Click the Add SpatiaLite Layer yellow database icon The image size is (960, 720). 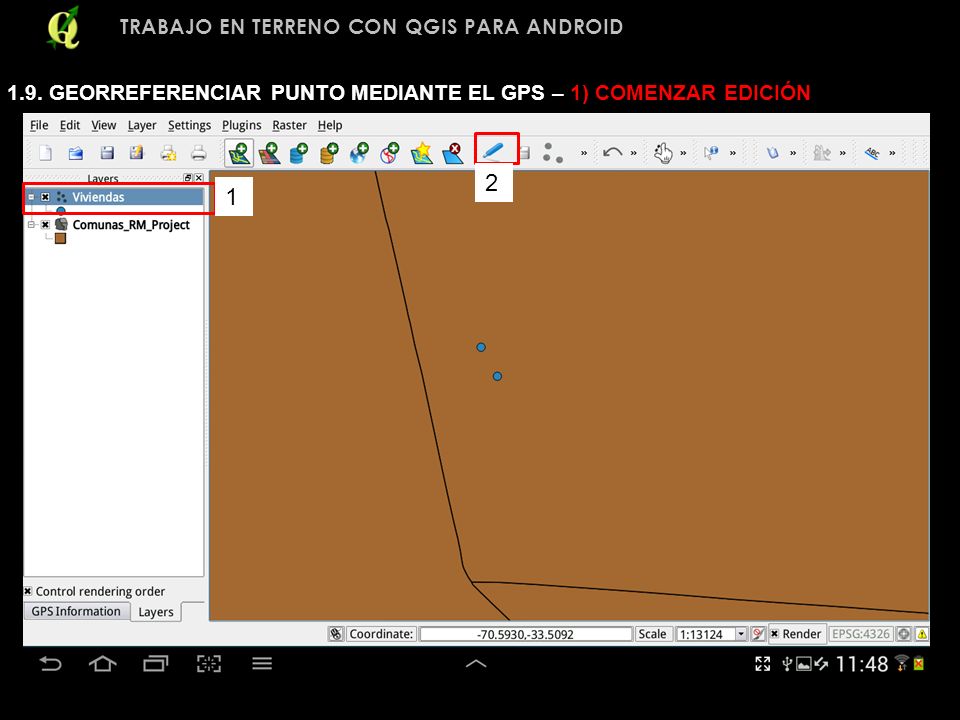[x=329, y=152]
